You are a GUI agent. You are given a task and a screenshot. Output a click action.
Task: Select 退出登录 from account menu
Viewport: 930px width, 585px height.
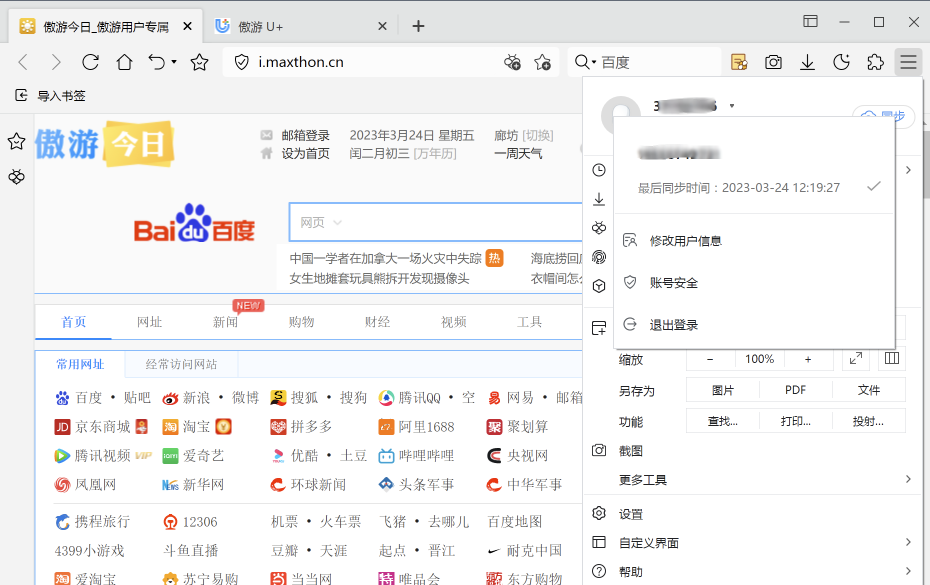673,325
